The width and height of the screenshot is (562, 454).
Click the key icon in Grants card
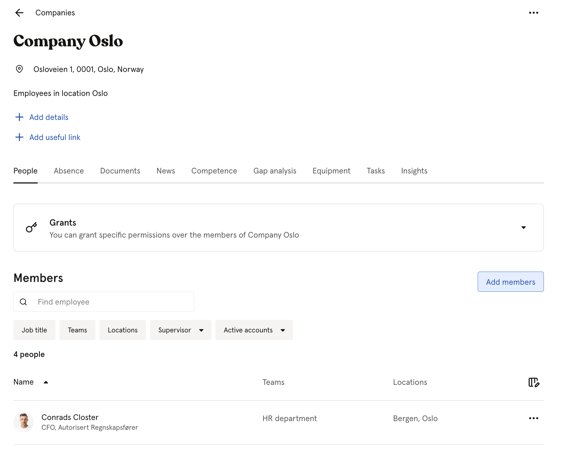coord(32,228)
